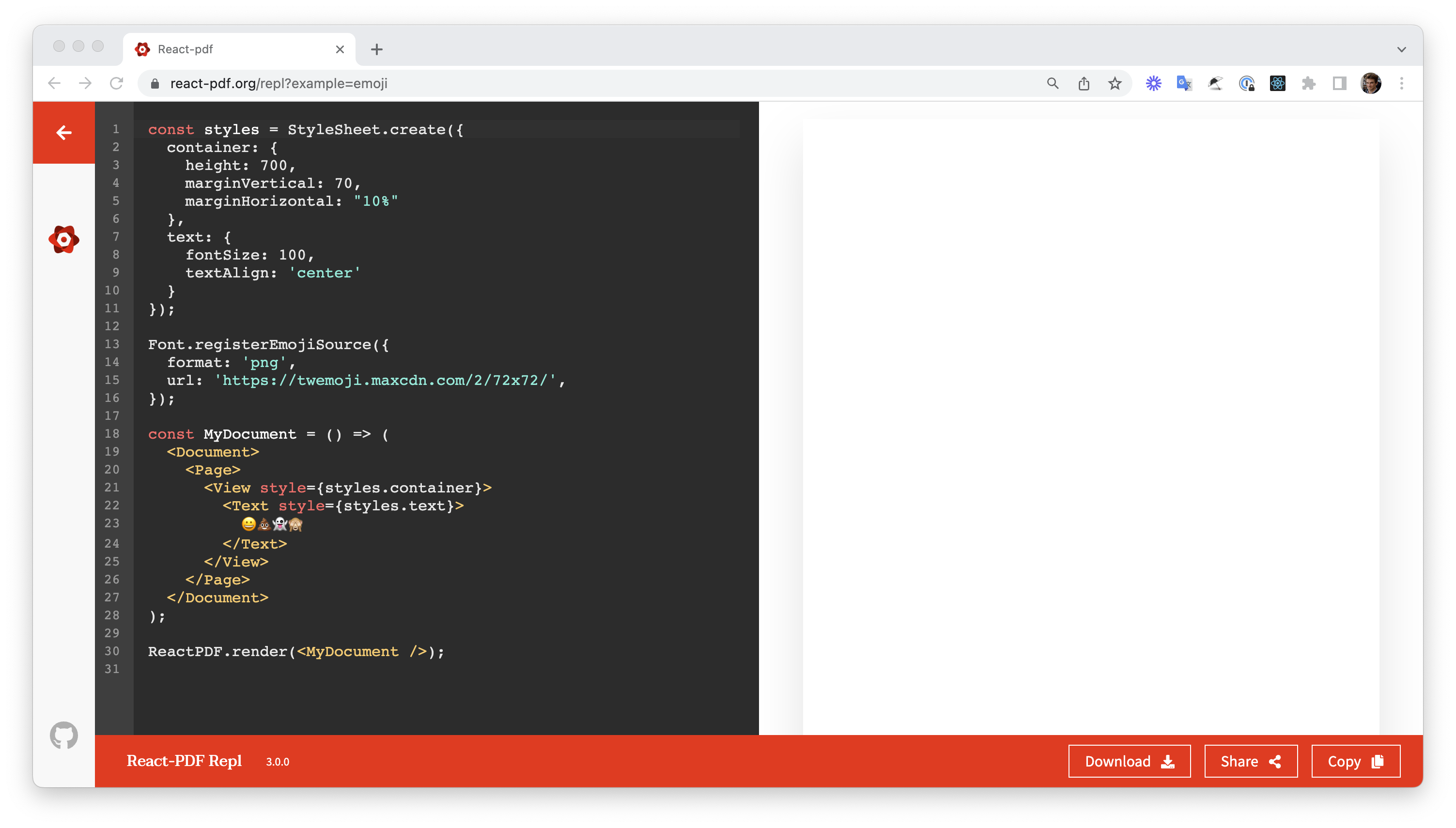Click the back arrow in red sidebar

point(63,132)
